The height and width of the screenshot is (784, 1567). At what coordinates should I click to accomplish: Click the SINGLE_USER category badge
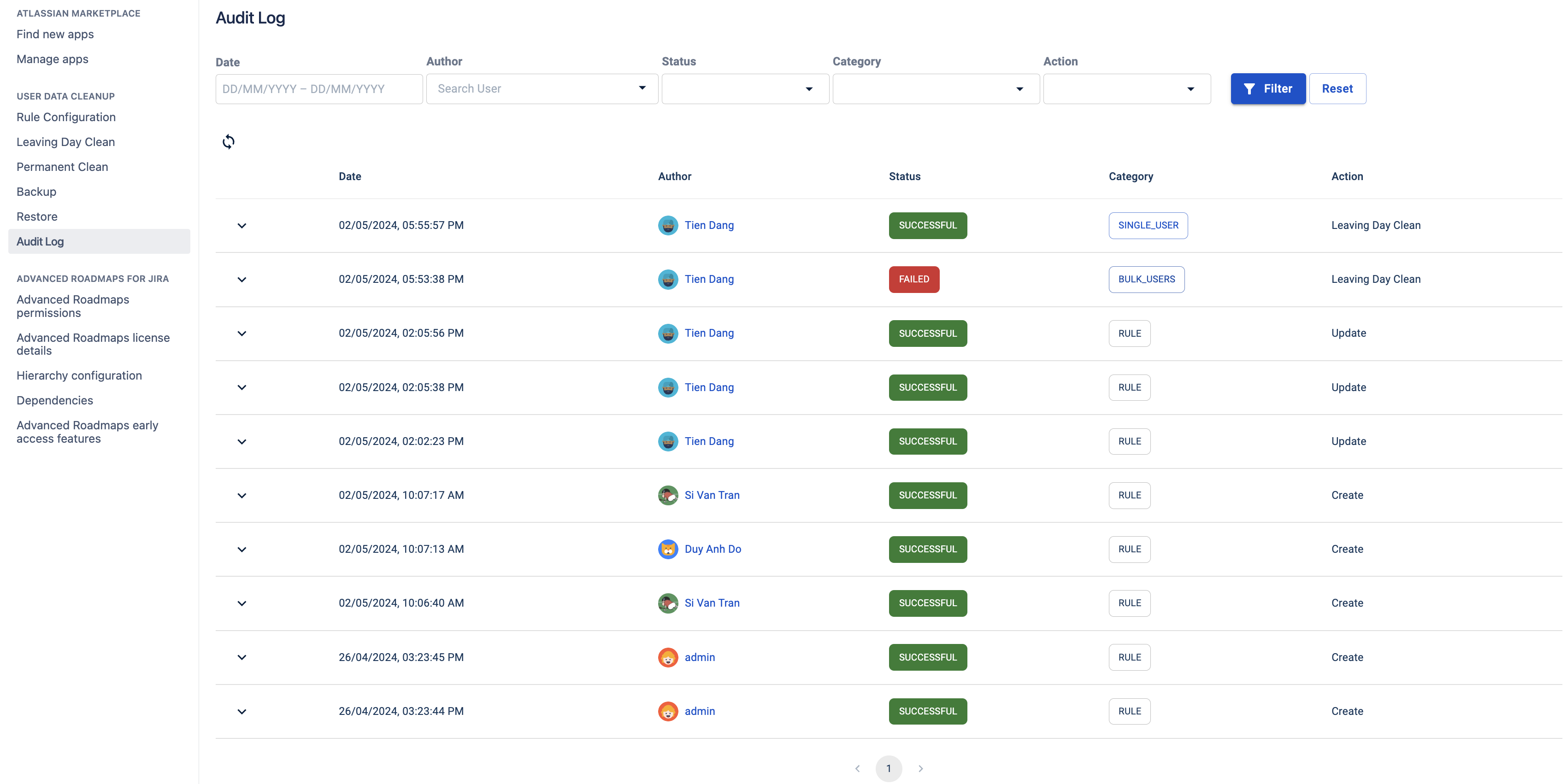[x=1147, y=225]
